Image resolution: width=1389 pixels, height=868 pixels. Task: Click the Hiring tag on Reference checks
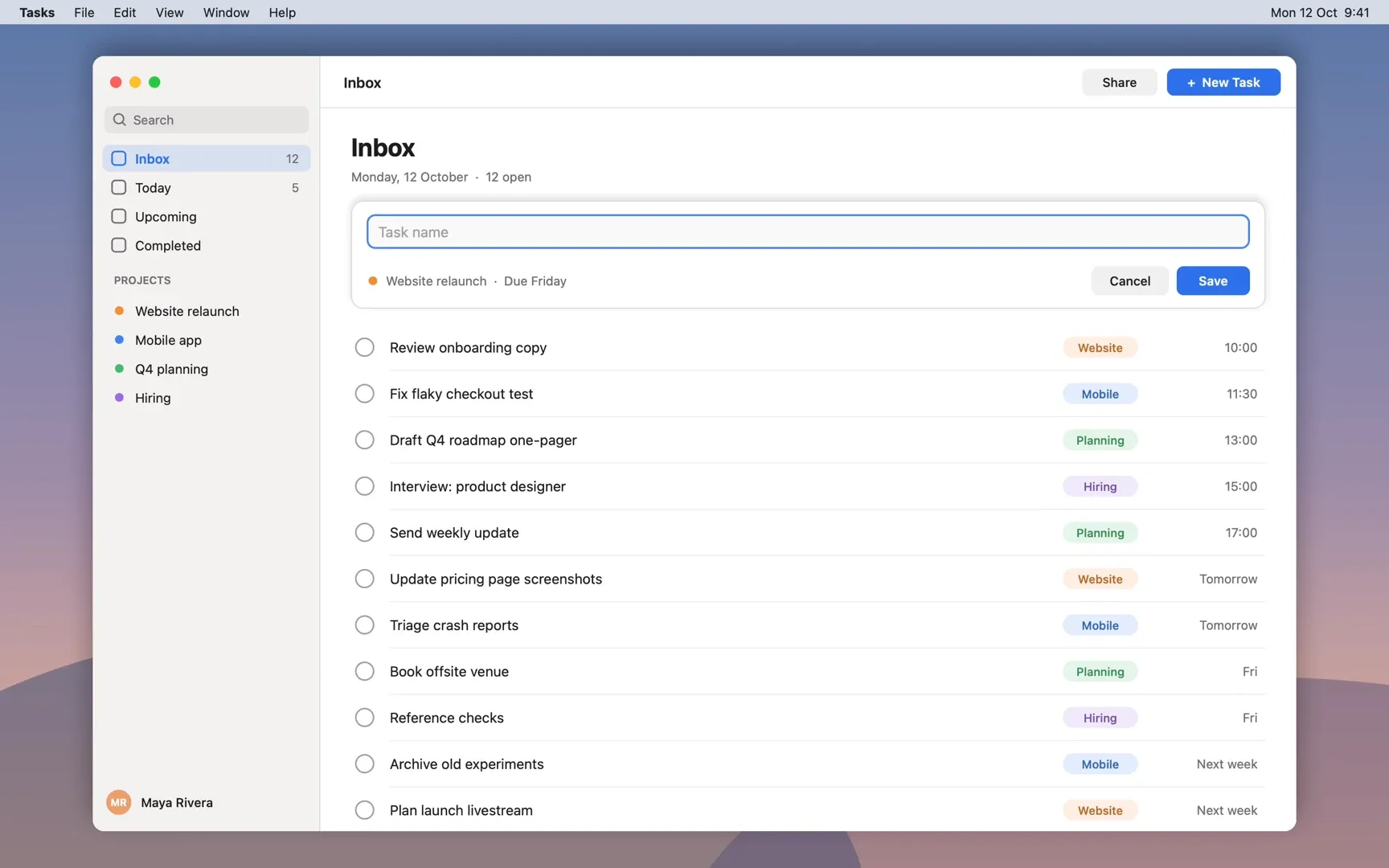tap(1100, 718)
